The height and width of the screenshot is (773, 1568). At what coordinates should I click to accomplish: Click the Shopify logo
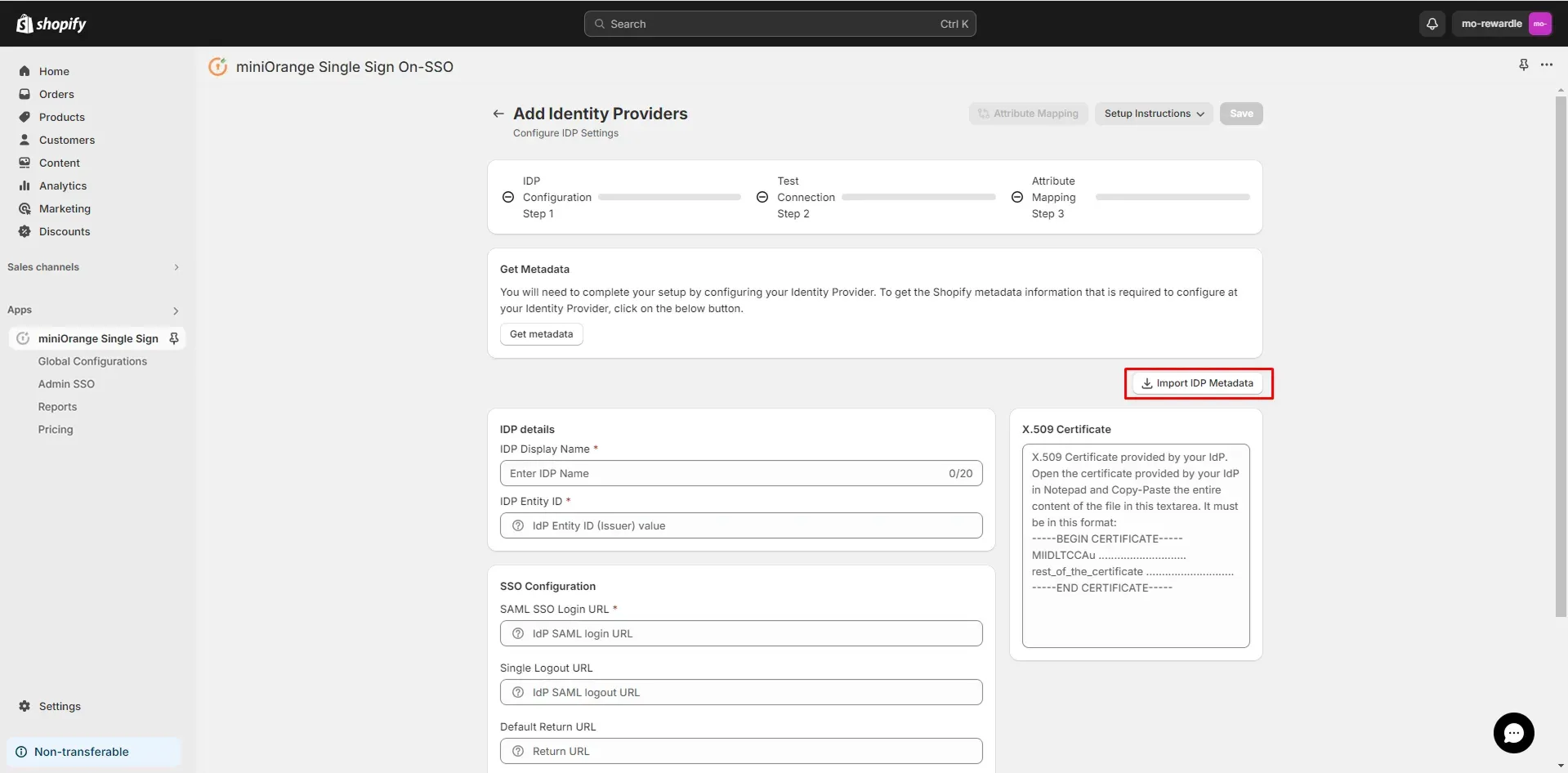tap(51, 24)
